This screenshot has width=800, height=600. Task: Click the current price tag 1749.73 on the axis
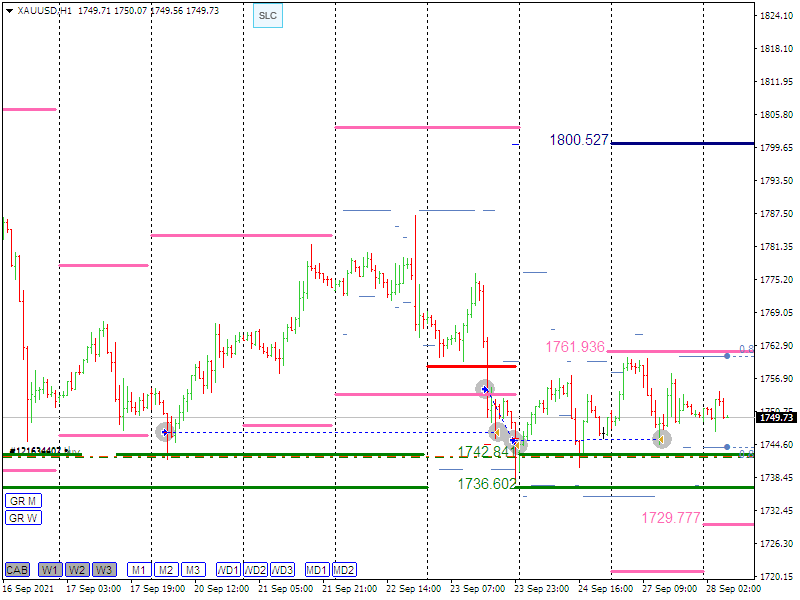point(777,417)
